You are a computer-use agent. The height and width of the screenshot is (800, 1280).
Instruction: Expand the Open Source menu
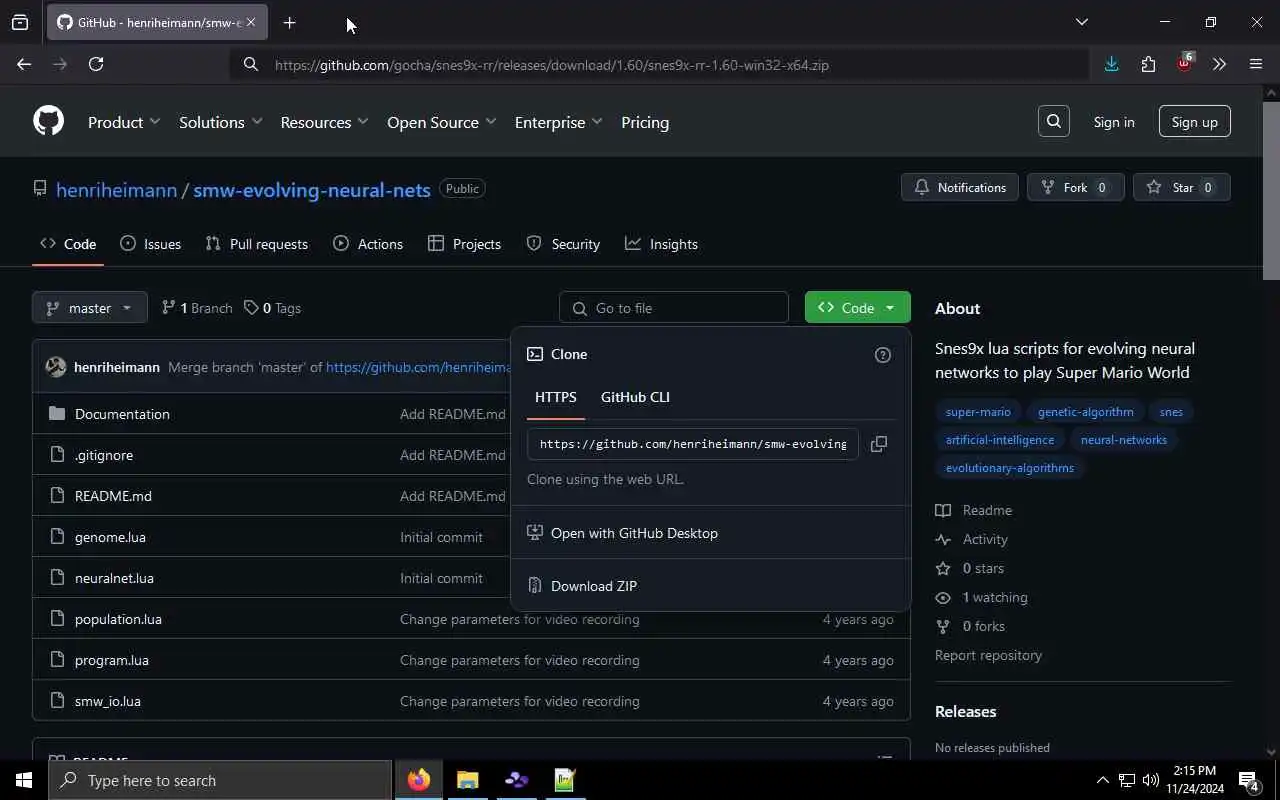tap(442, 122)
